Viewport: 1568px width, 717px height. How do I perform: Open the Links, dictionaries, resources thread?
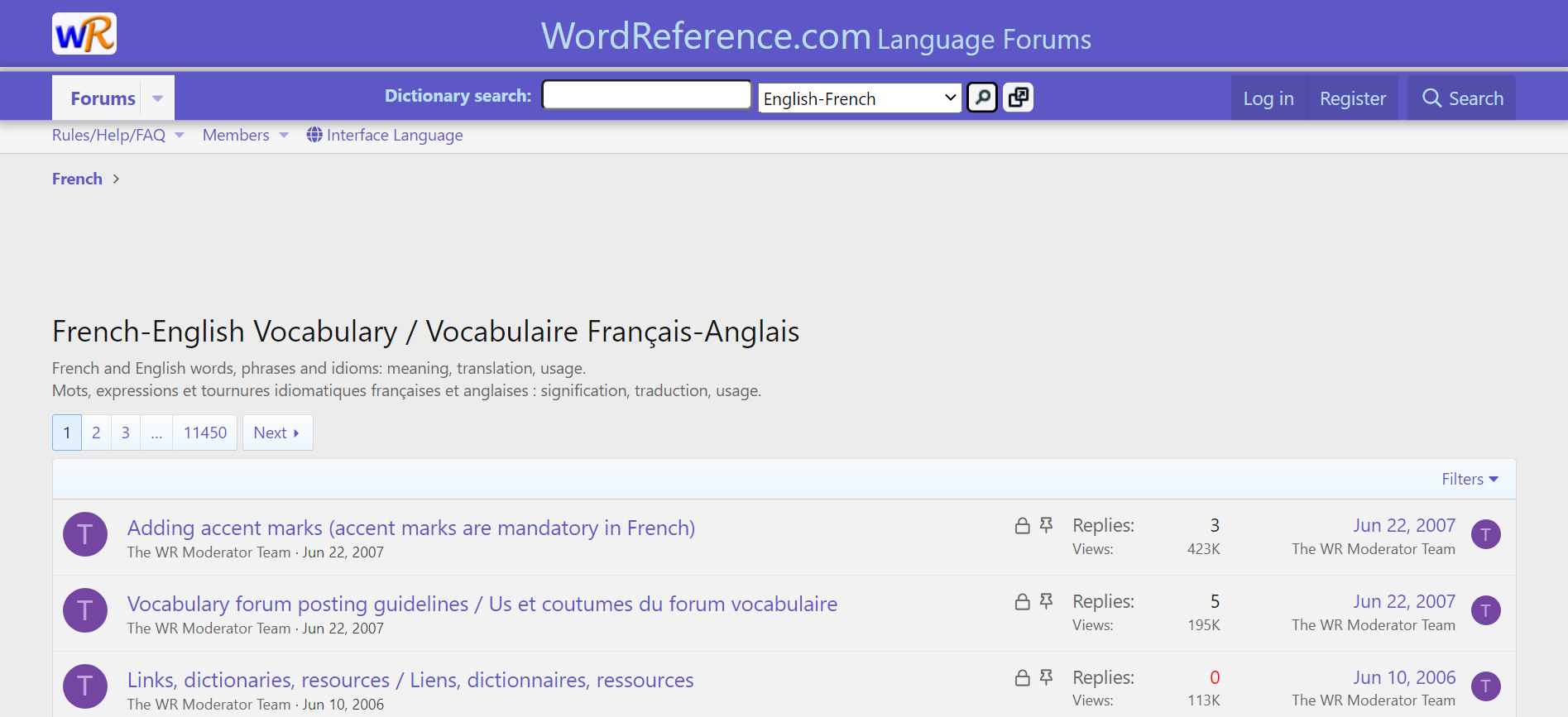[x=410, y=680]
